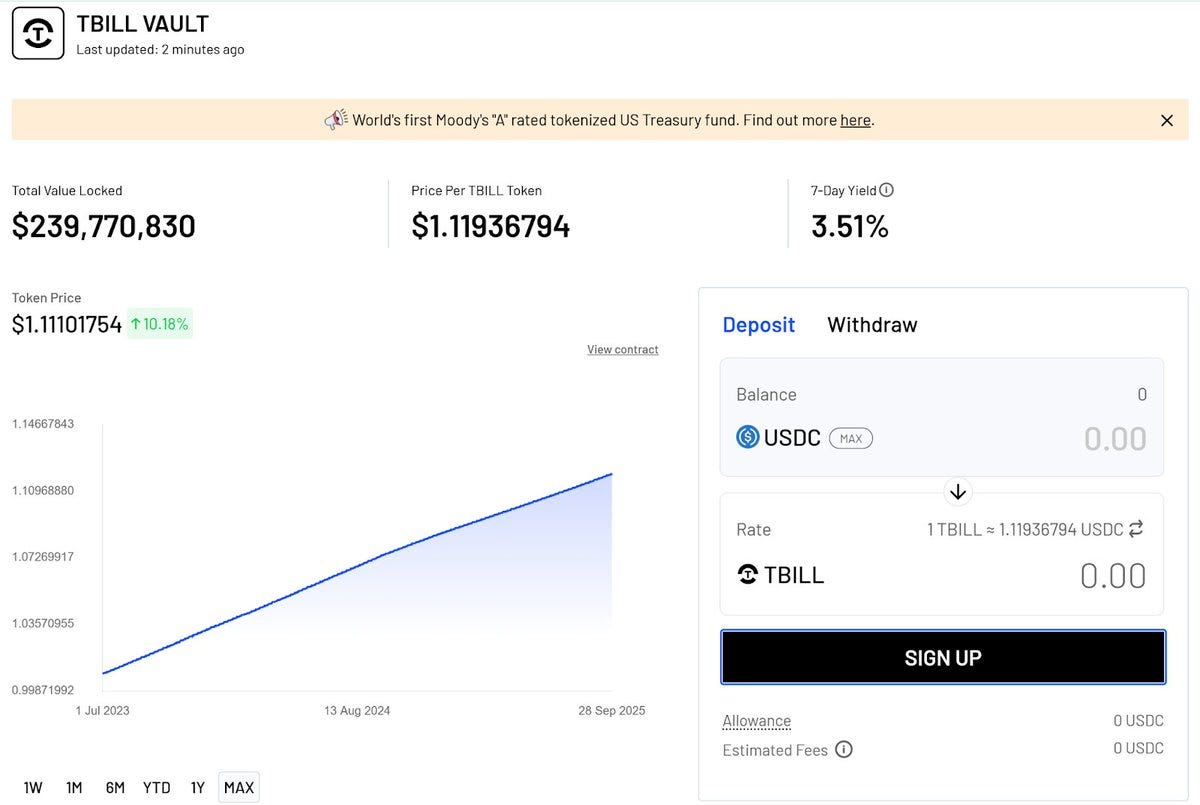The height and width of the screenshot is (805, 1200).
Task: Click the 3.51% yield value
Action: 850,227
